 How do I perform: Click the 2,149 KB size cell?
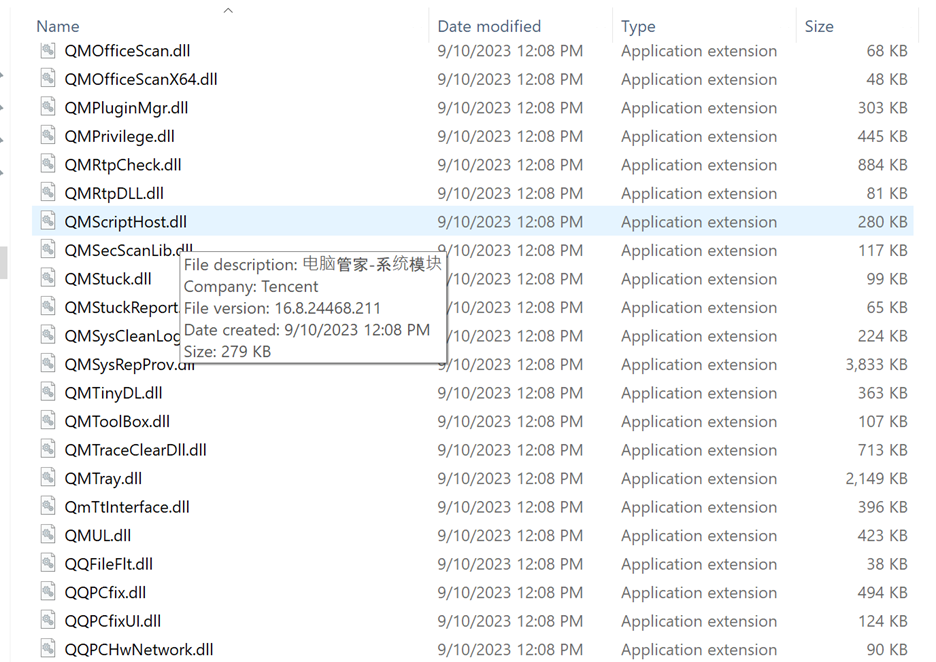pos(876,479)
